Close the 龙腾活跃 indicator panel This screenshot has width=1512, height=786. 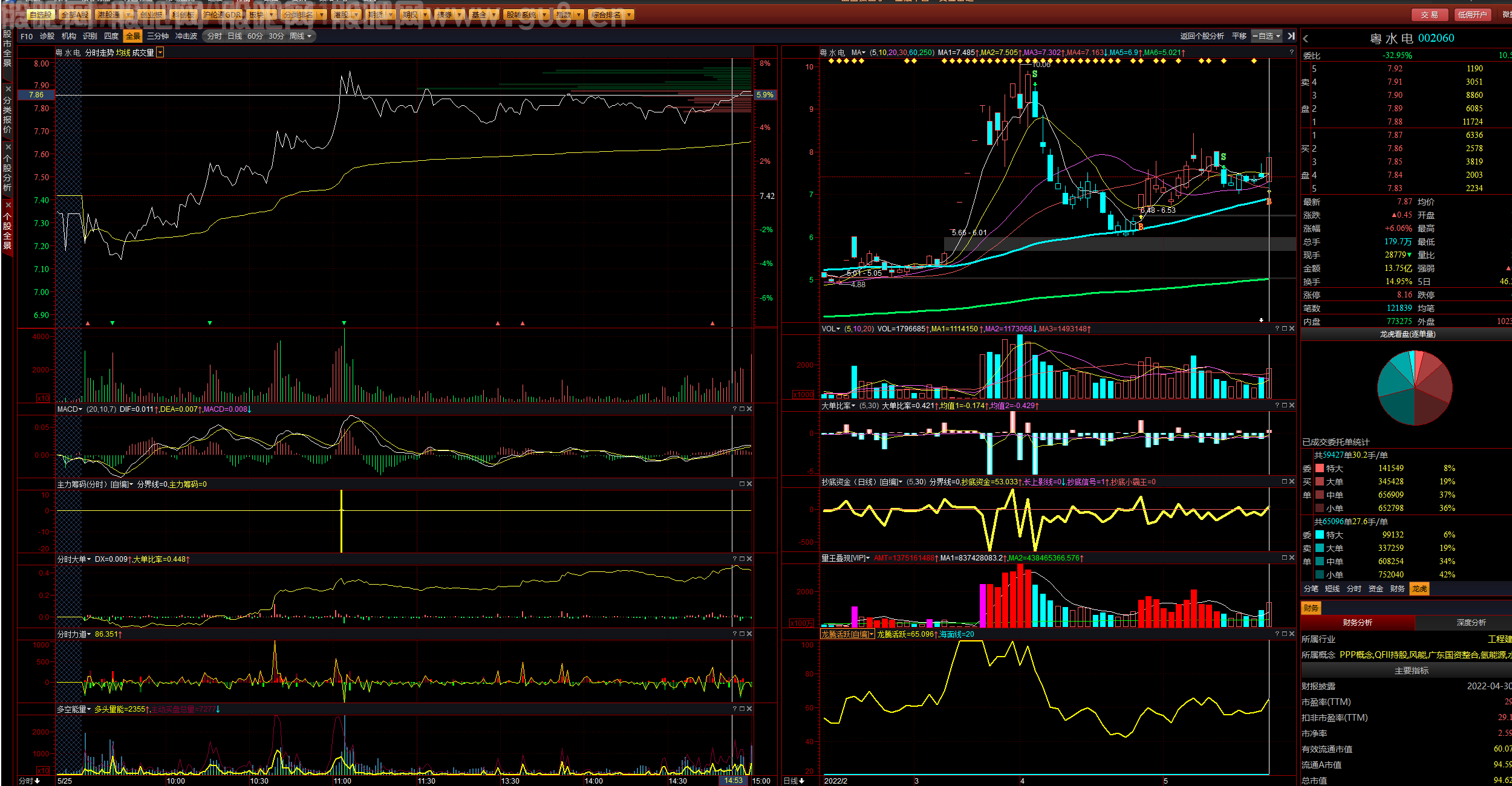coord(1292,634)
